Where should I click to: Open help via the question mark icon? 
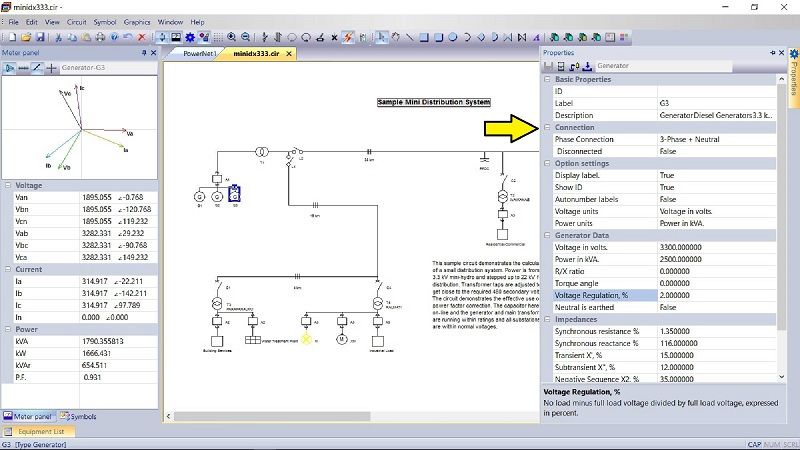(114, 37)
